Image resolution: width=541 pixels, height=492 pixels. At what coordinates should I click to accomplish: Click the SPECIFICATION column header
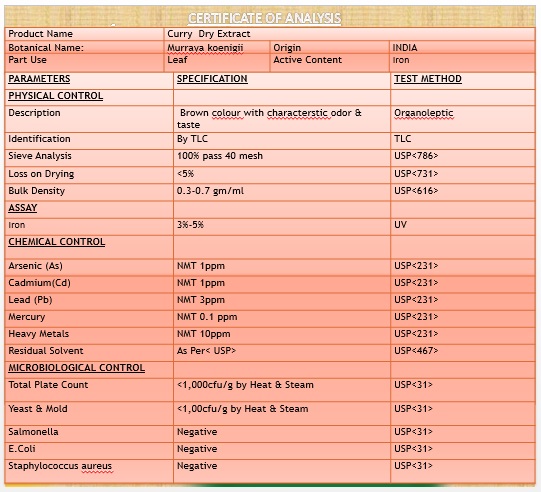(x=212, y=79)
